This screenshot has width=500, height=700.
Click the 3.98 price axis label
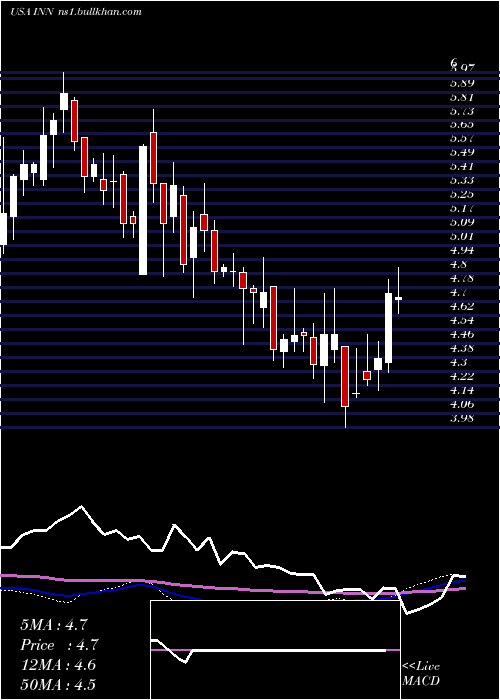462,418
